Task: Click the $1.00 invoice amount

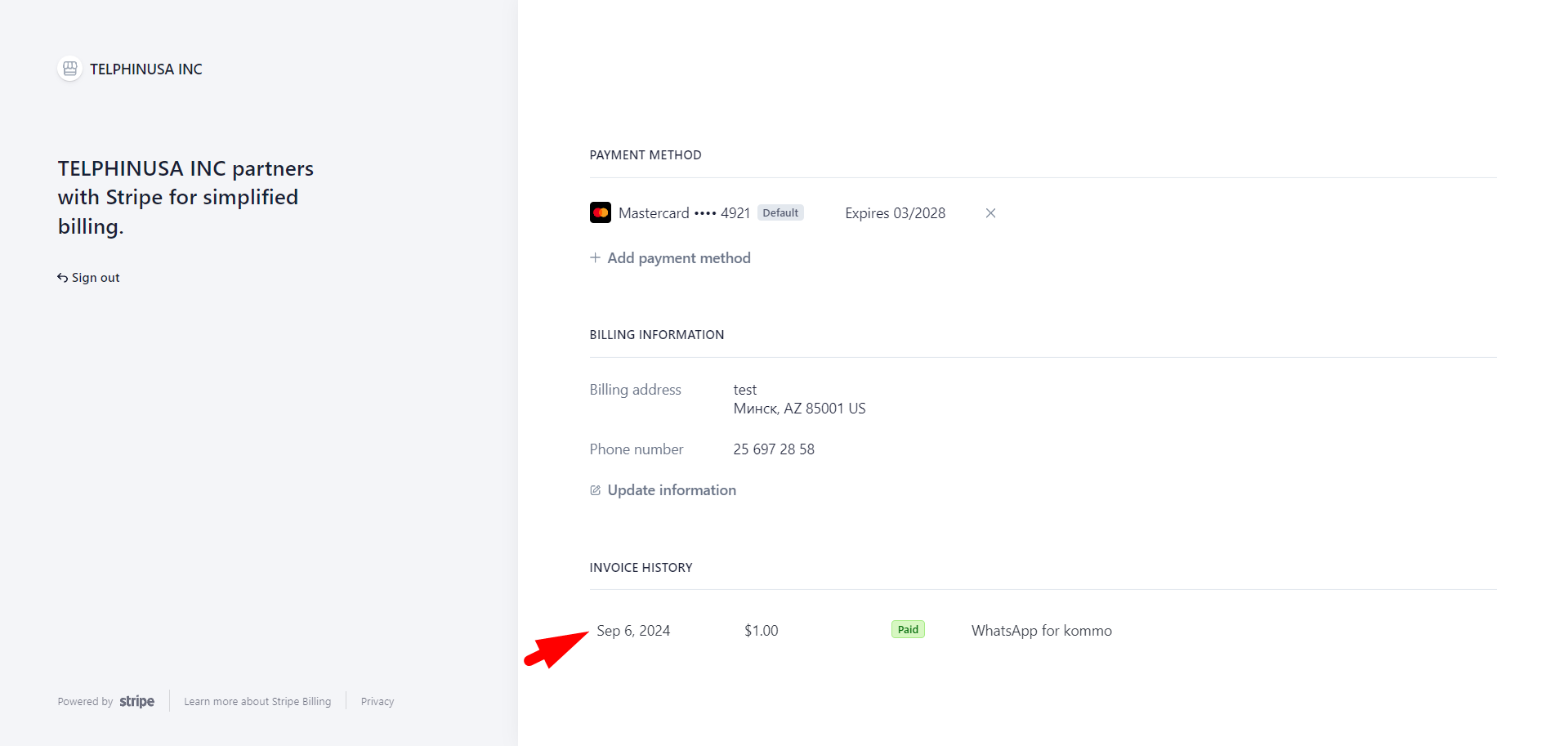Action: tap(761, 631)
